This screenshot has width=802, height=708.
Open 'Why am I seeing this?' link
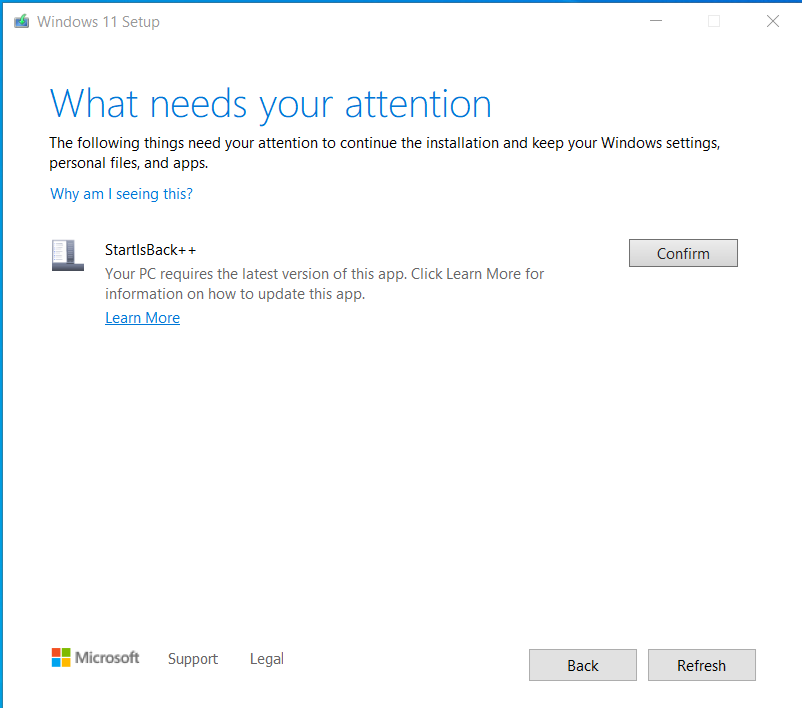click(x=121, y=194)
